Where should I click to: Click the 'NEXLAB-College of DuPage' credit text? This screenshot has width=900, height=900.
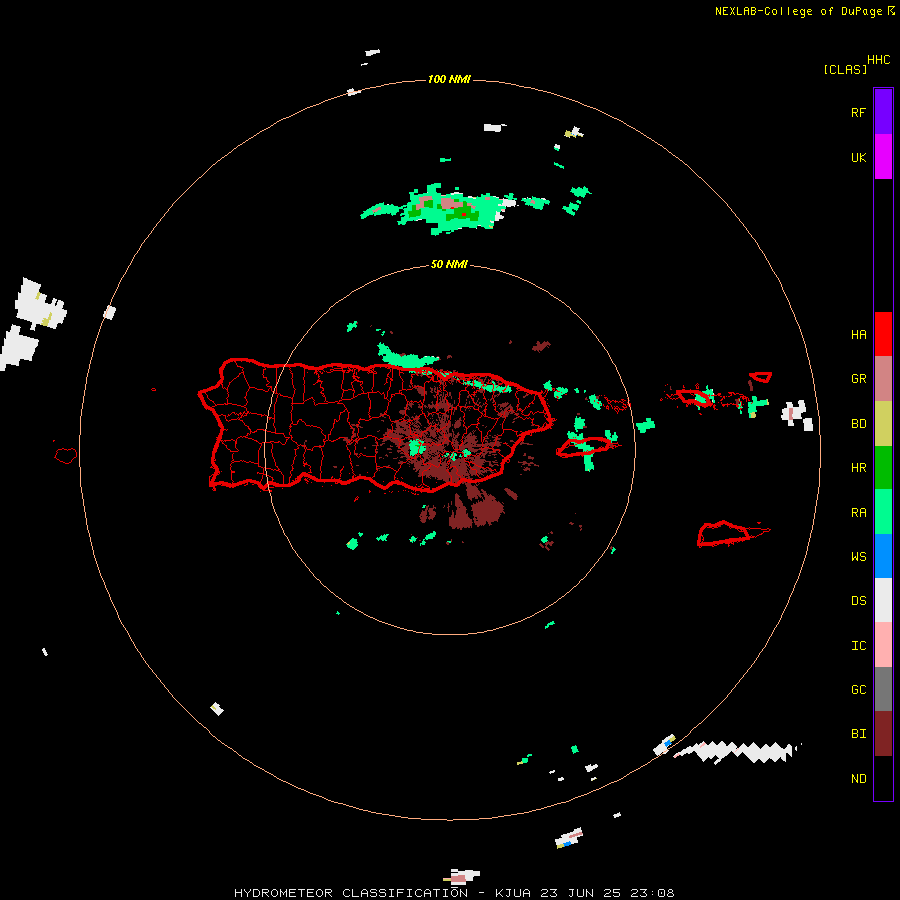pyautogui.click(x=798, y=11)
